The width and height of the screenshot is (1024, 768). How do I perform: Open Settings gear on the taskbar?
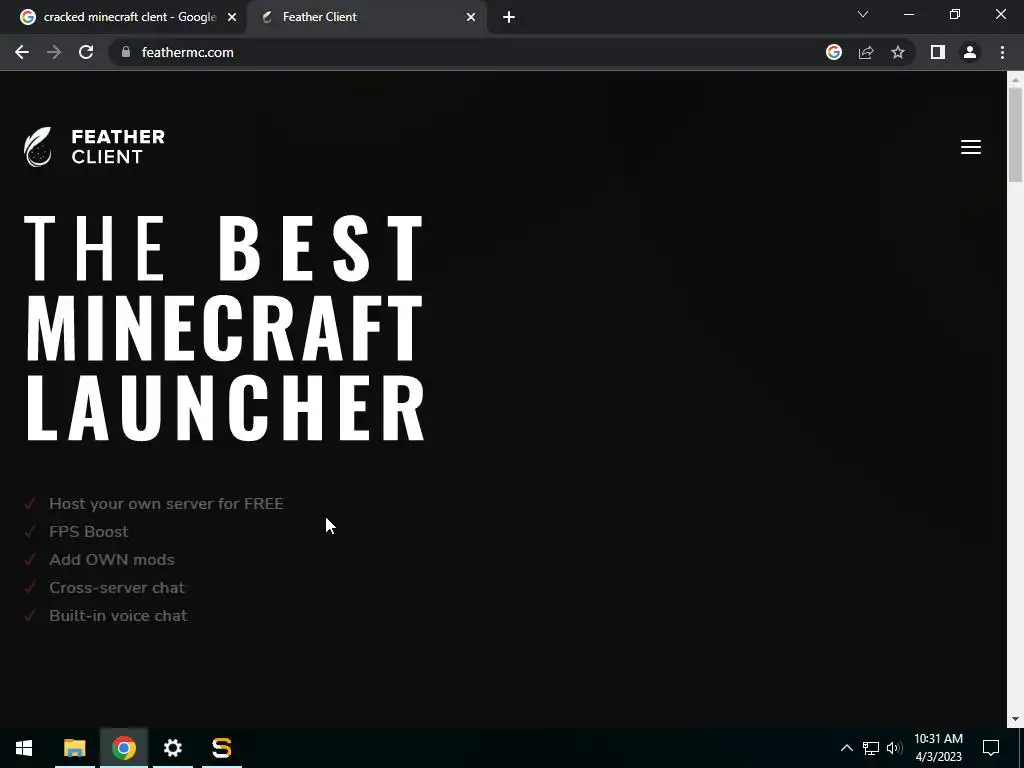point(172,748)
